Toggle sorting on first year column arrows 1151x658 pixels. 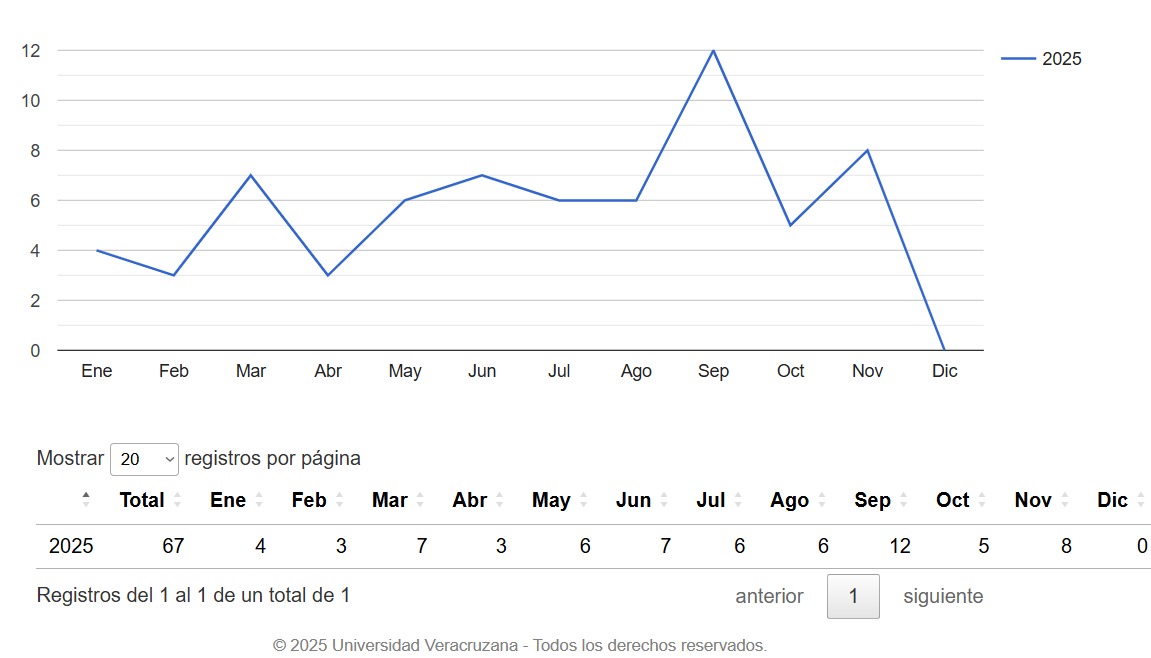click(86, 499)
